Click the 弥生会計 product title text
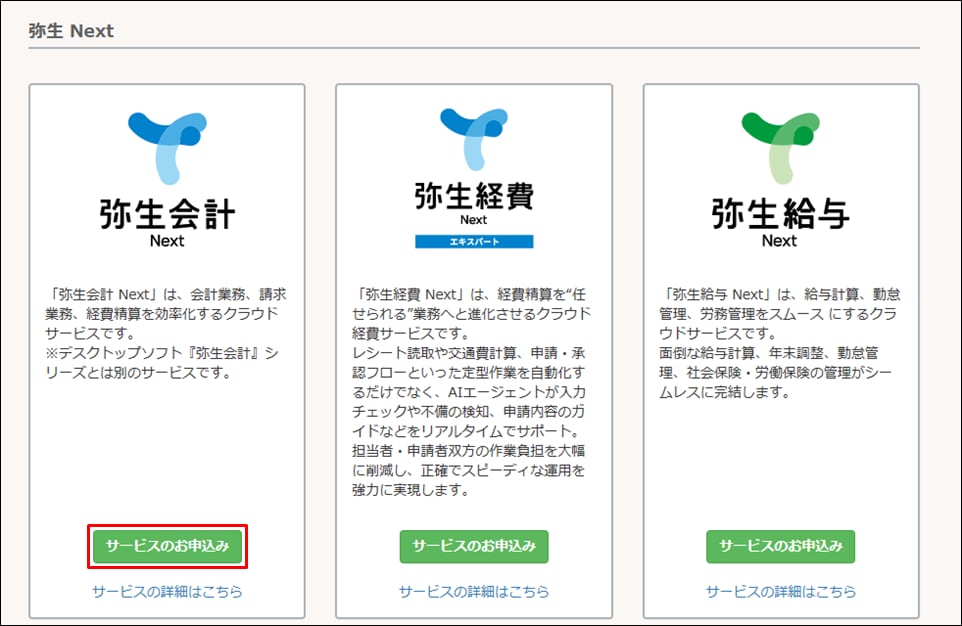This screenshot has width=962, height=626. pos(167,214)
